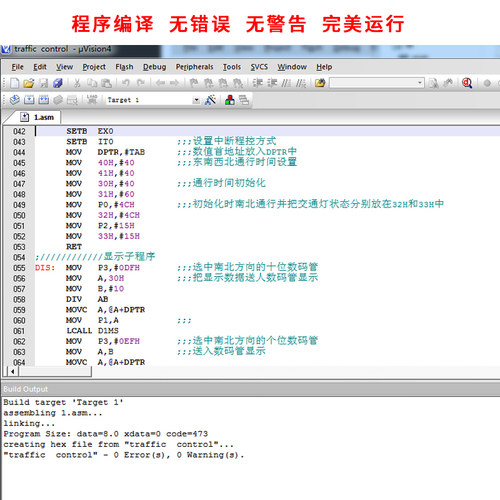Viewport: 500px width, 500px height.
Task: Click line number 042 in gutter
Action: coord(19,131)
